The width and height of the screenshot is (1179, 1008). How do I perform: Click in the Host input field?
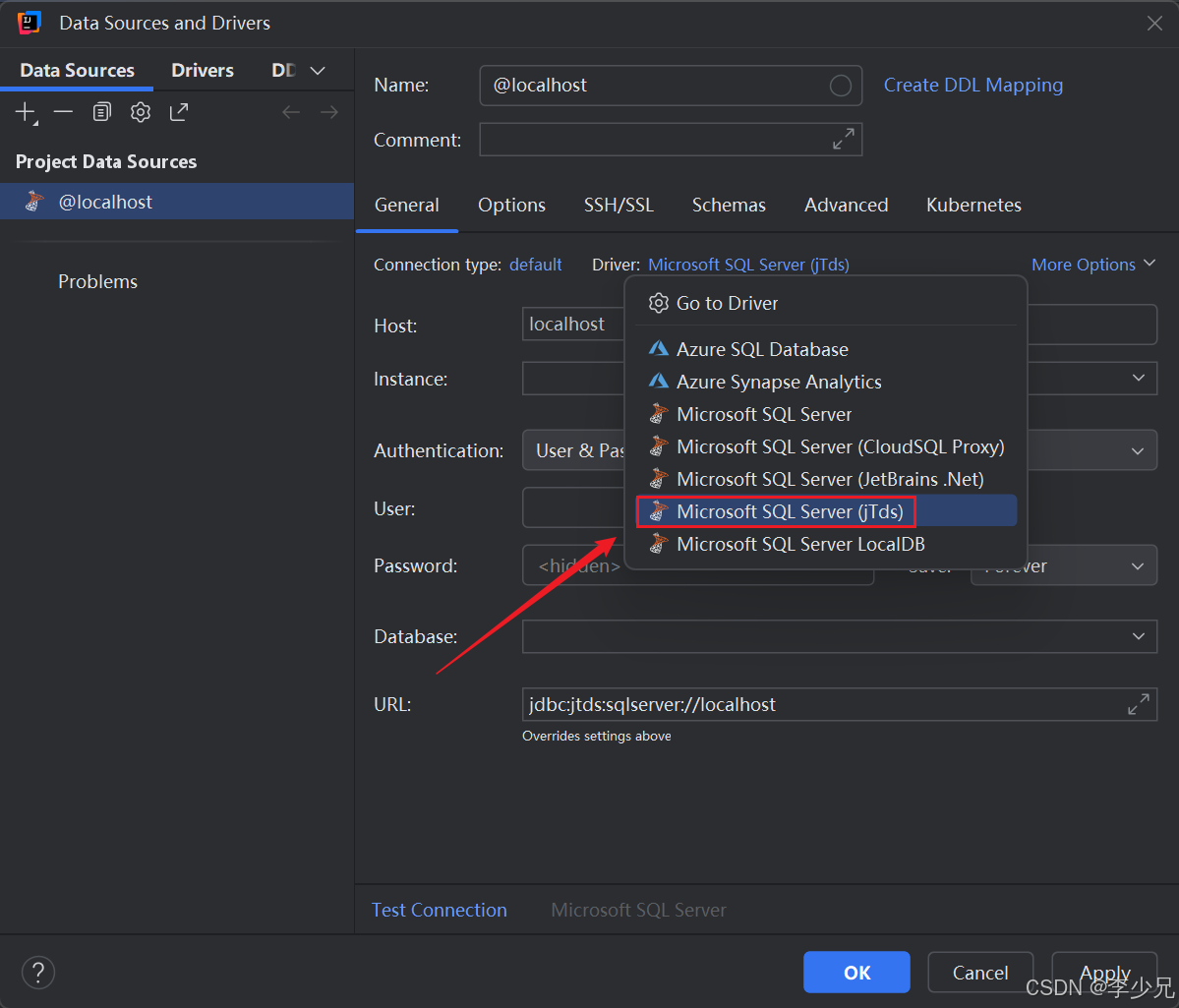click(x=573, y=325)
